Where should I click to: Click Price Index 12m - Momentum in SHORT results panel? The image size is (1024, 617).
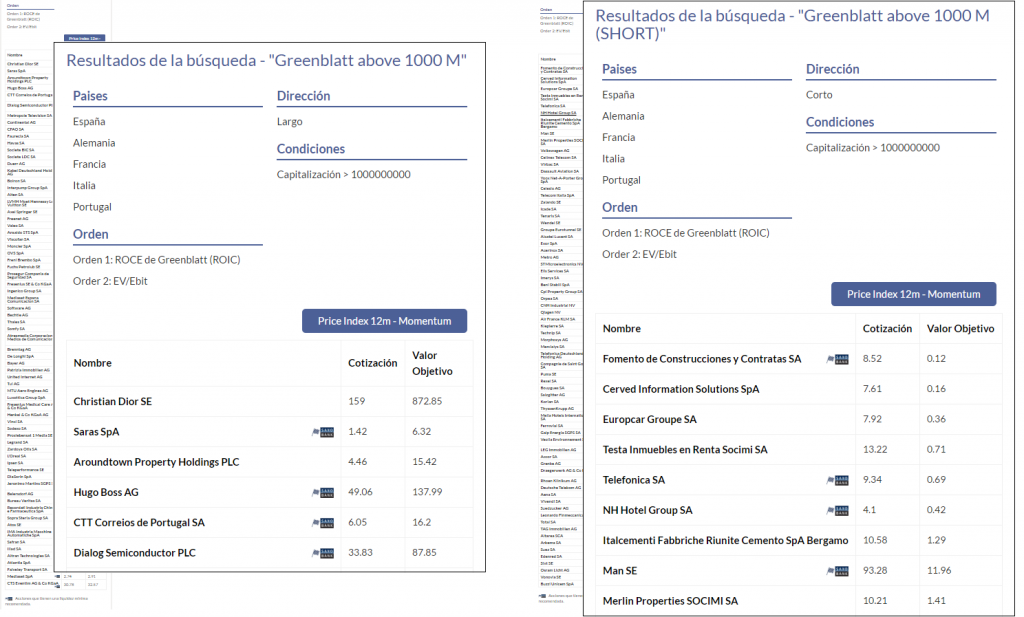pos(913,294)
